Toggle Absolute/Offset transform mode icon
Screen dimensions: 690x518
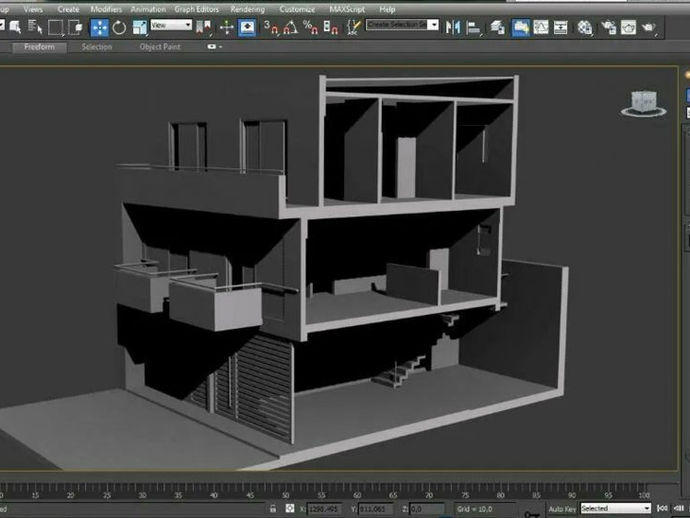pyautogui.click(x=290, y=508)
